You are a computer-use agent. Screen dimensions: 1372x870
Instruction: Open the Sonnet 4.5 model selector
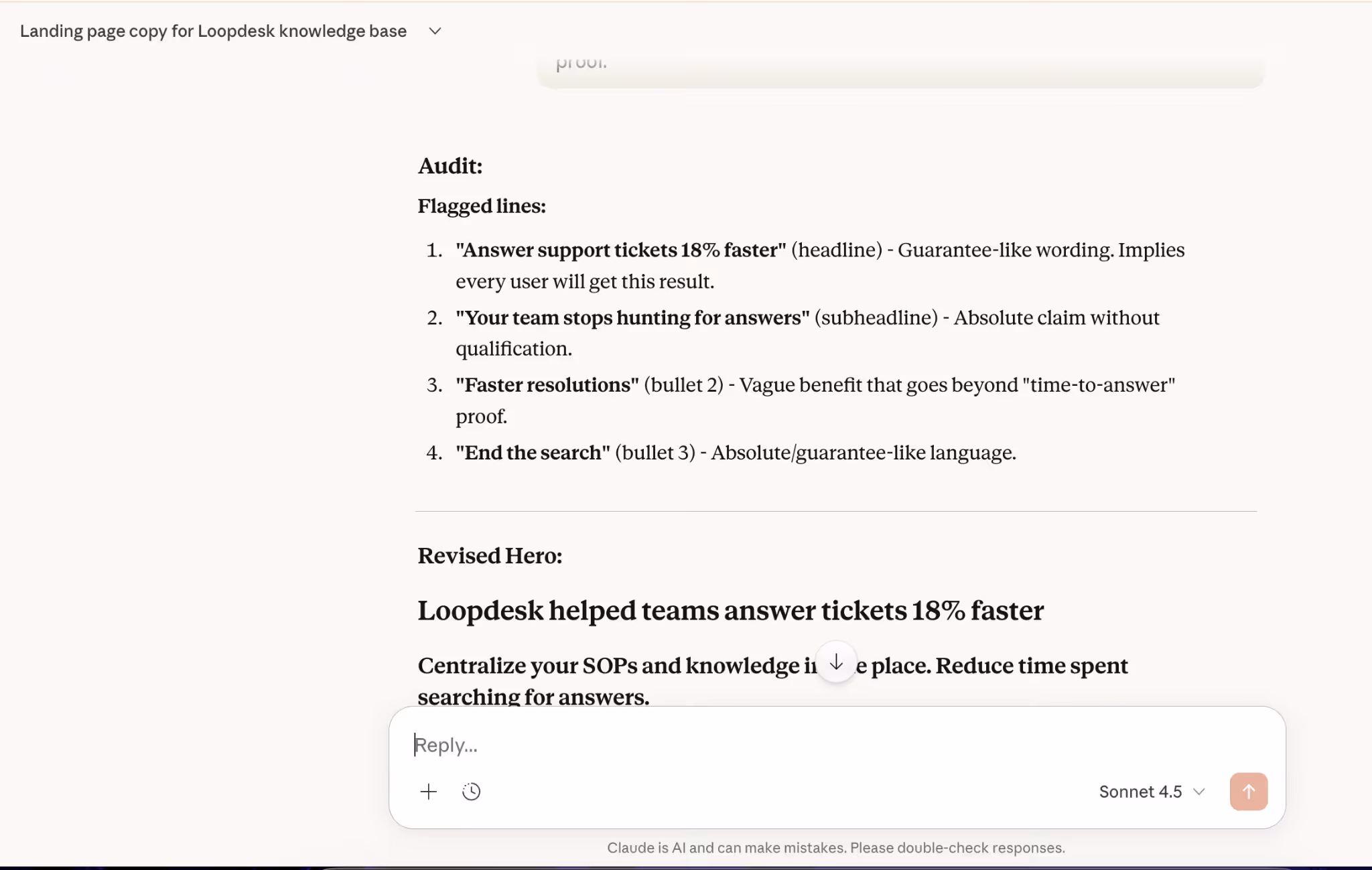coord(1152,792)
